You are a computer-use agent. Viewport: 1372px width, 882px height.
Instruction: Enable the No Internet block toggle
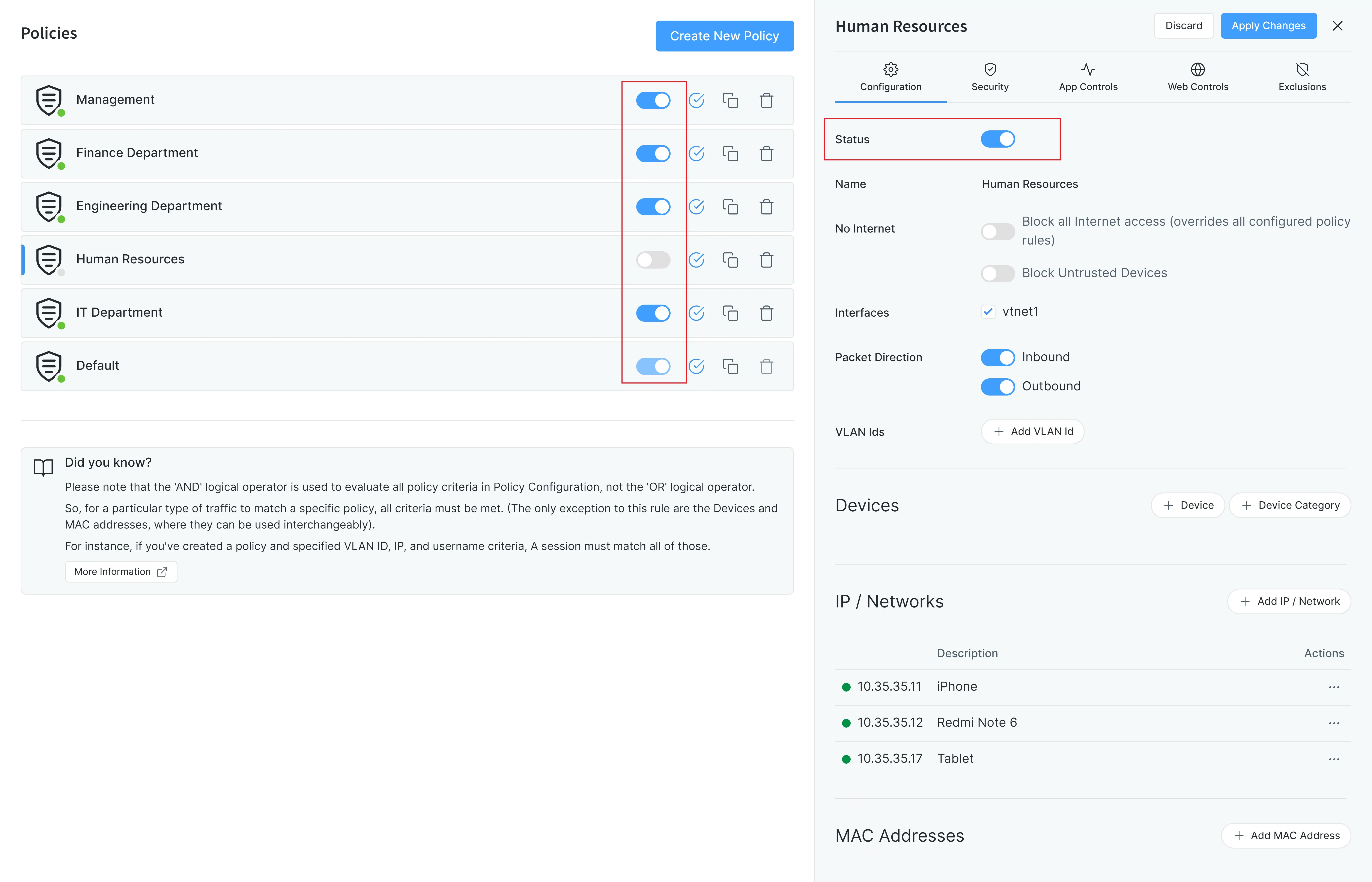coord(998,231)
